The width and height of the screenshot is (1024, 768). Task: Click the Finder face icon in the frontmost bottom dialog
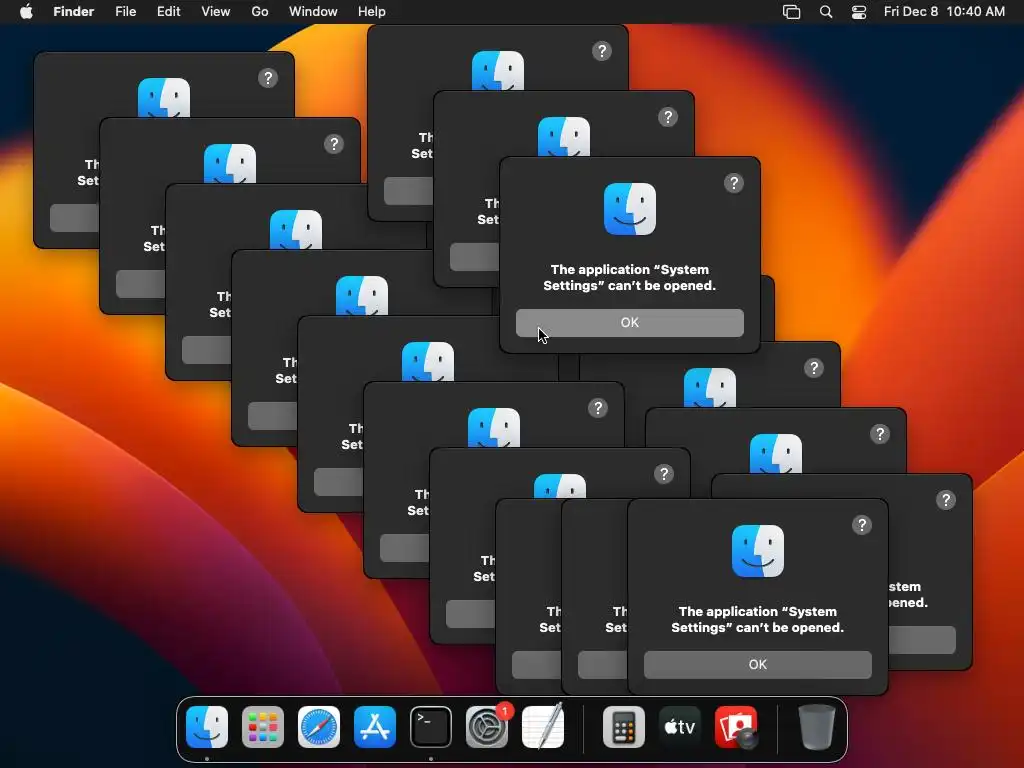tap(758, 551)
